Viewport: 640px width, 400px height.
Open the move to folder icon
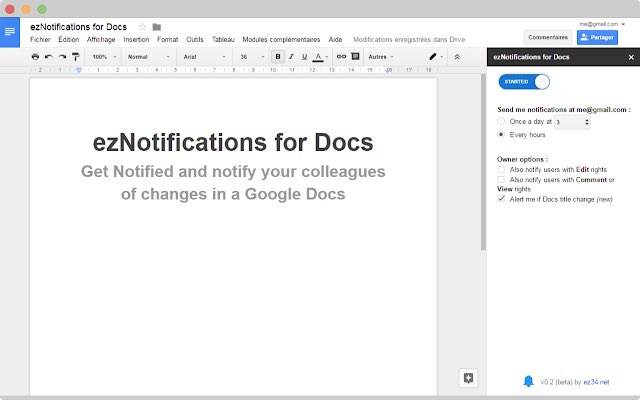click(x=157, y=27)
